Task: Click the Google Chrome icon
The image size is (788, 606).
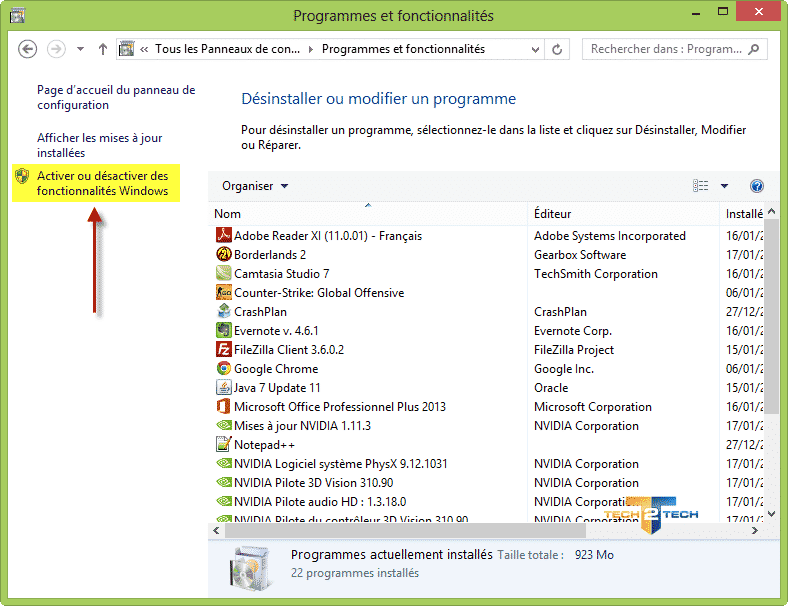Action: point(224,368)
